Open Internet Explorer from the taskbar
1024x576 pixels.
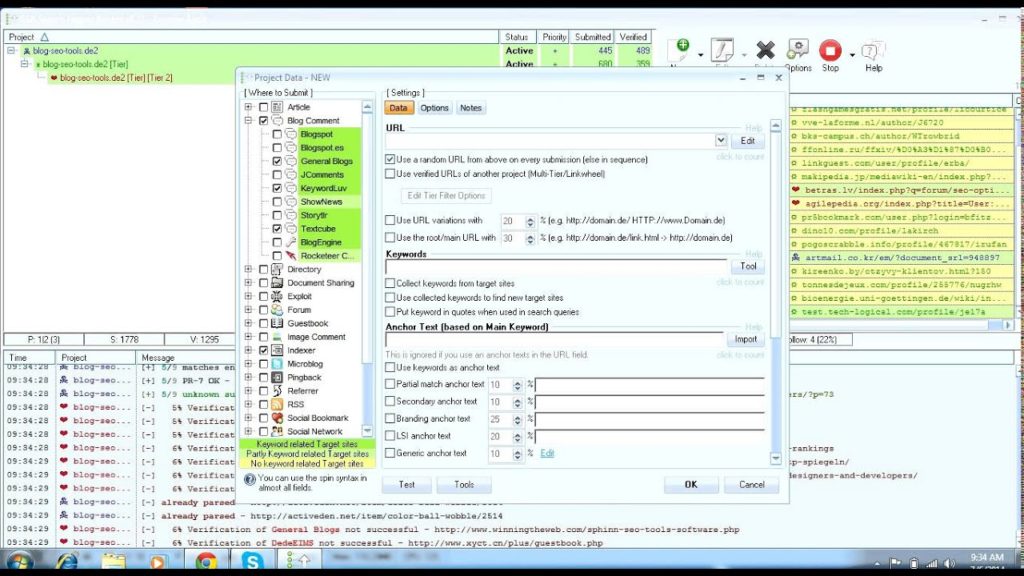[x=67, y=561]
